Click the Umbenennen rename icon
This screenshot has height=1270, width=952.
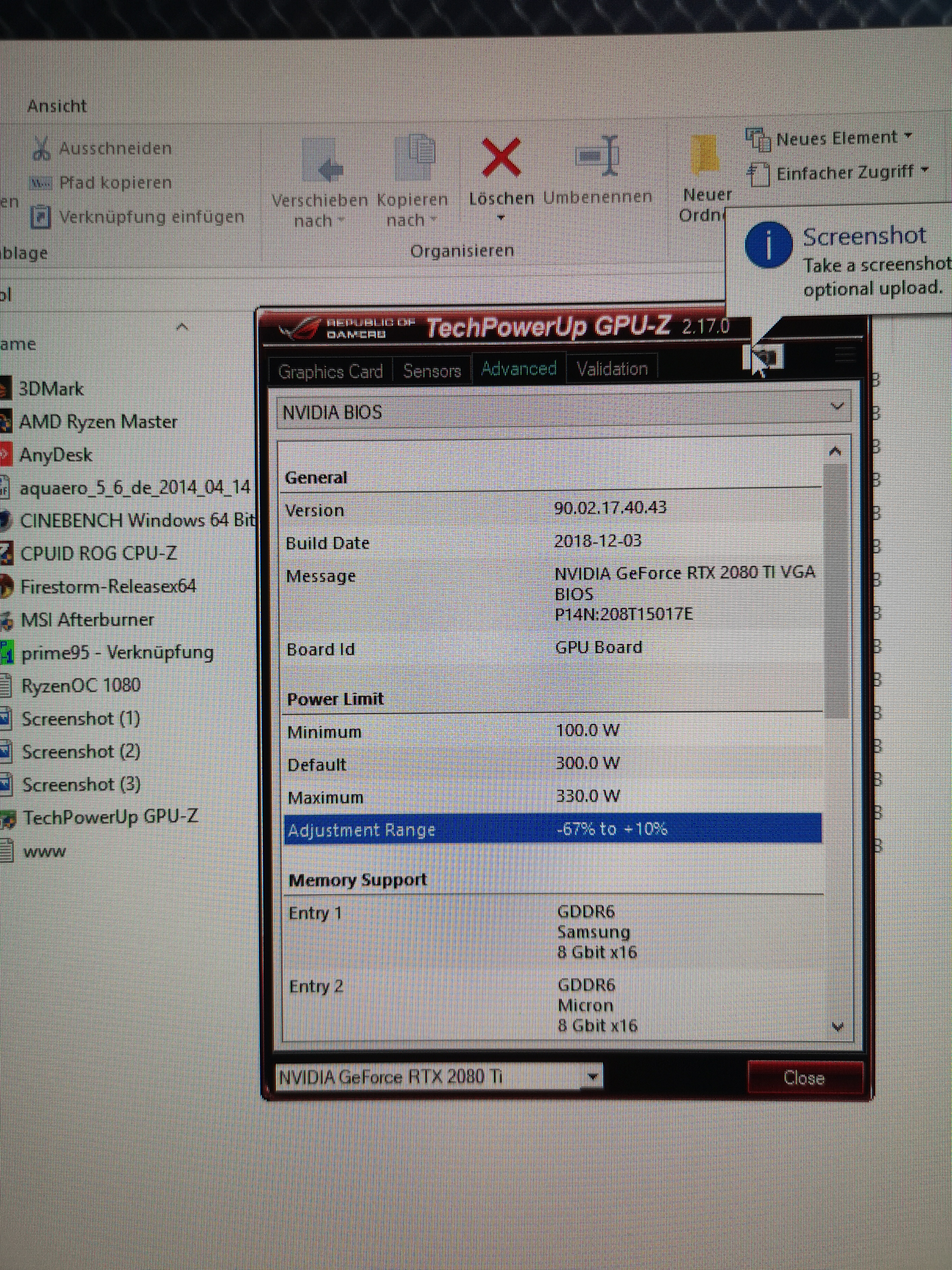click(x=598, y=156)
